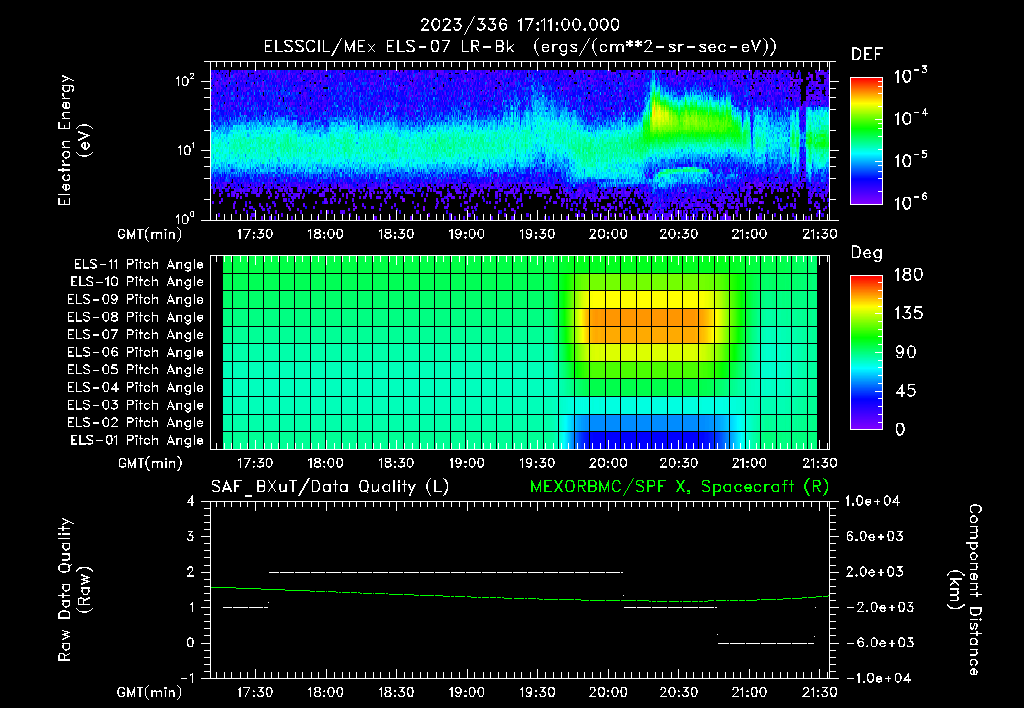This screenshot has width=1024, height=708.
Task: Click the Component Distance (km) axis label
Action: [965, 590]
